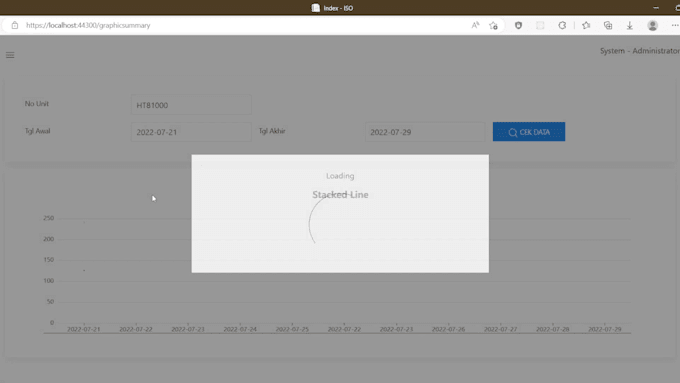The width and height of the screenshot is (680, 383).
Task: Open the Collections icon
Action: [608, 25]
